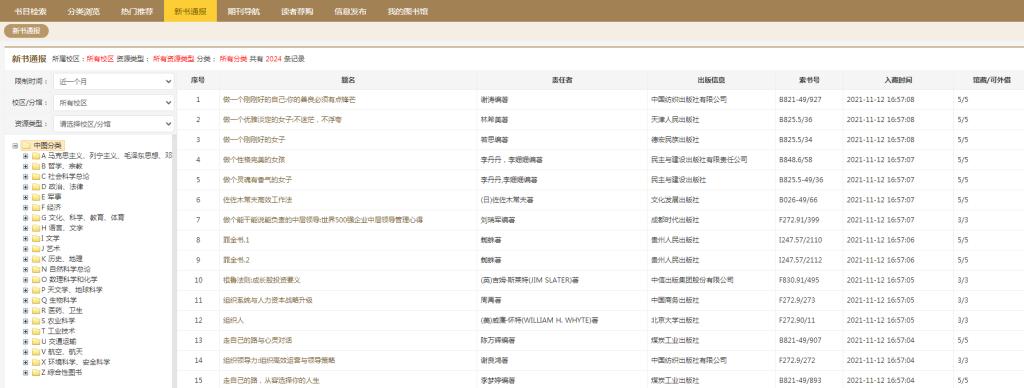Click the folder icon beside S 农业科学
The height and width of the screenshot is (388, 1024).
(x=35, y=321)
